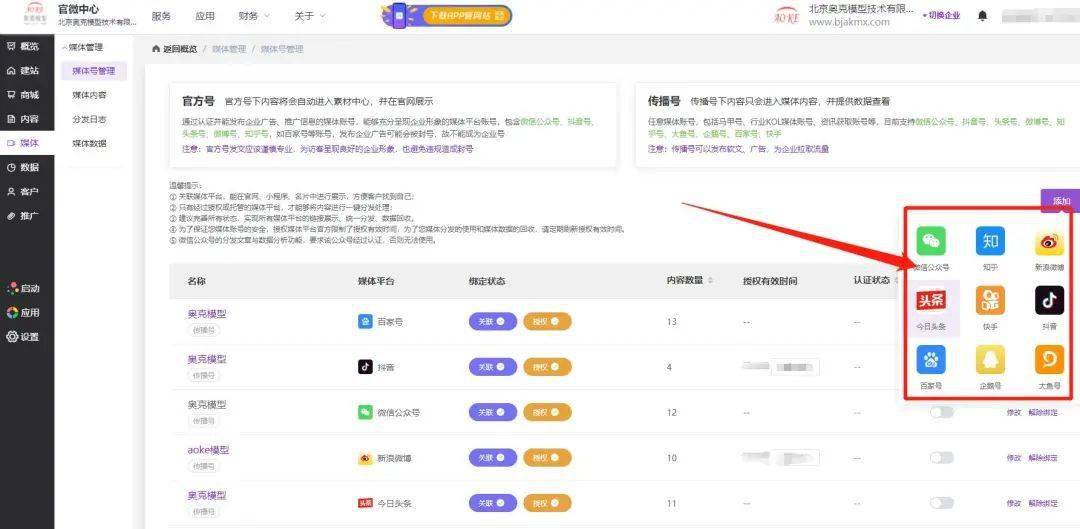Collapse the 媒体管理 submenu group

pos(83,48)
